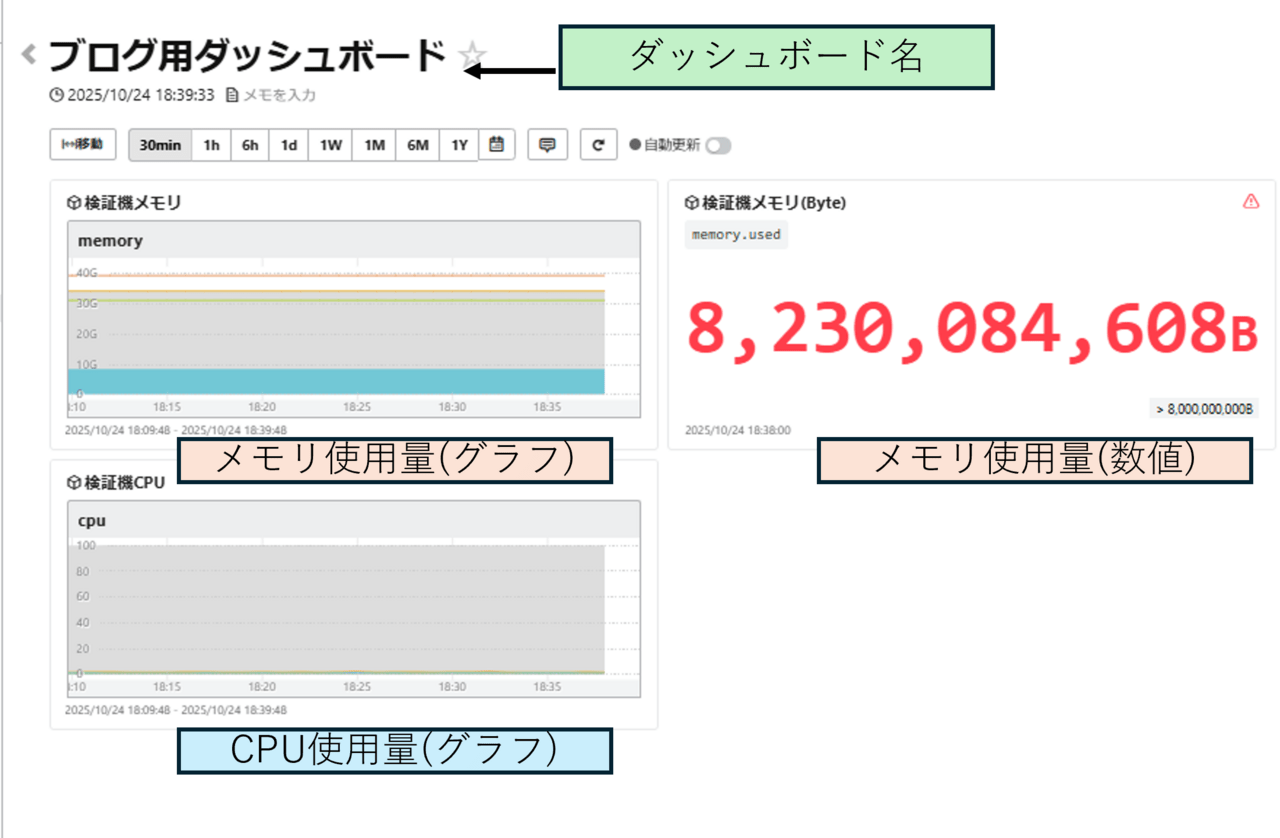The width and height of the screenshot is (1280, 838).
Task: Choose the 1W time range
Action: [330, 145]
